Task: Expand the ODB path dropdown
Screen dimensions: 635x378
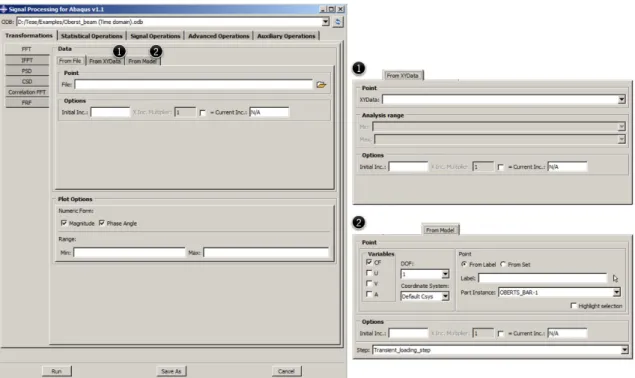Action: [x=326, y=22]
